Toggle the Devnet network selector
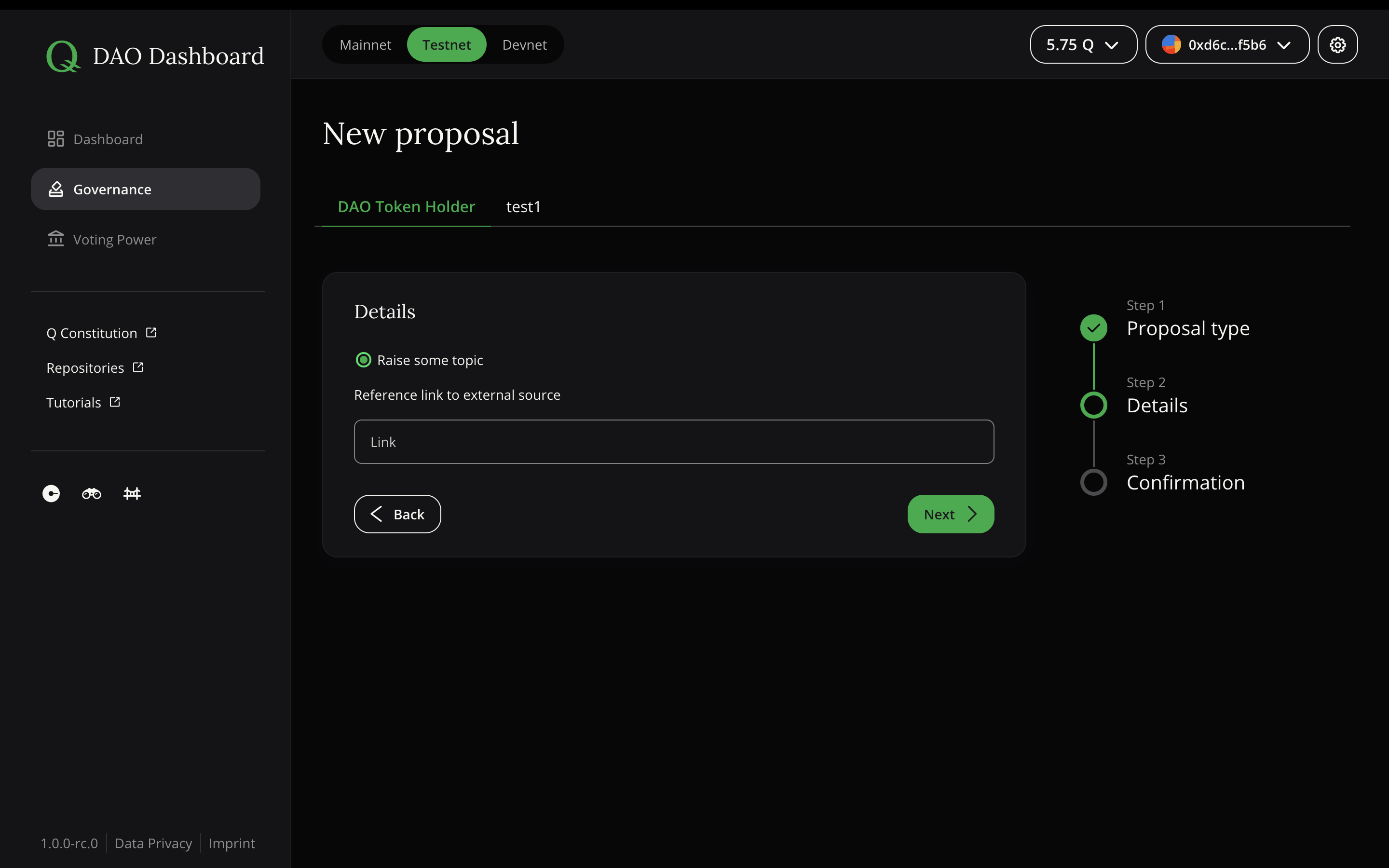 (524, 44)
